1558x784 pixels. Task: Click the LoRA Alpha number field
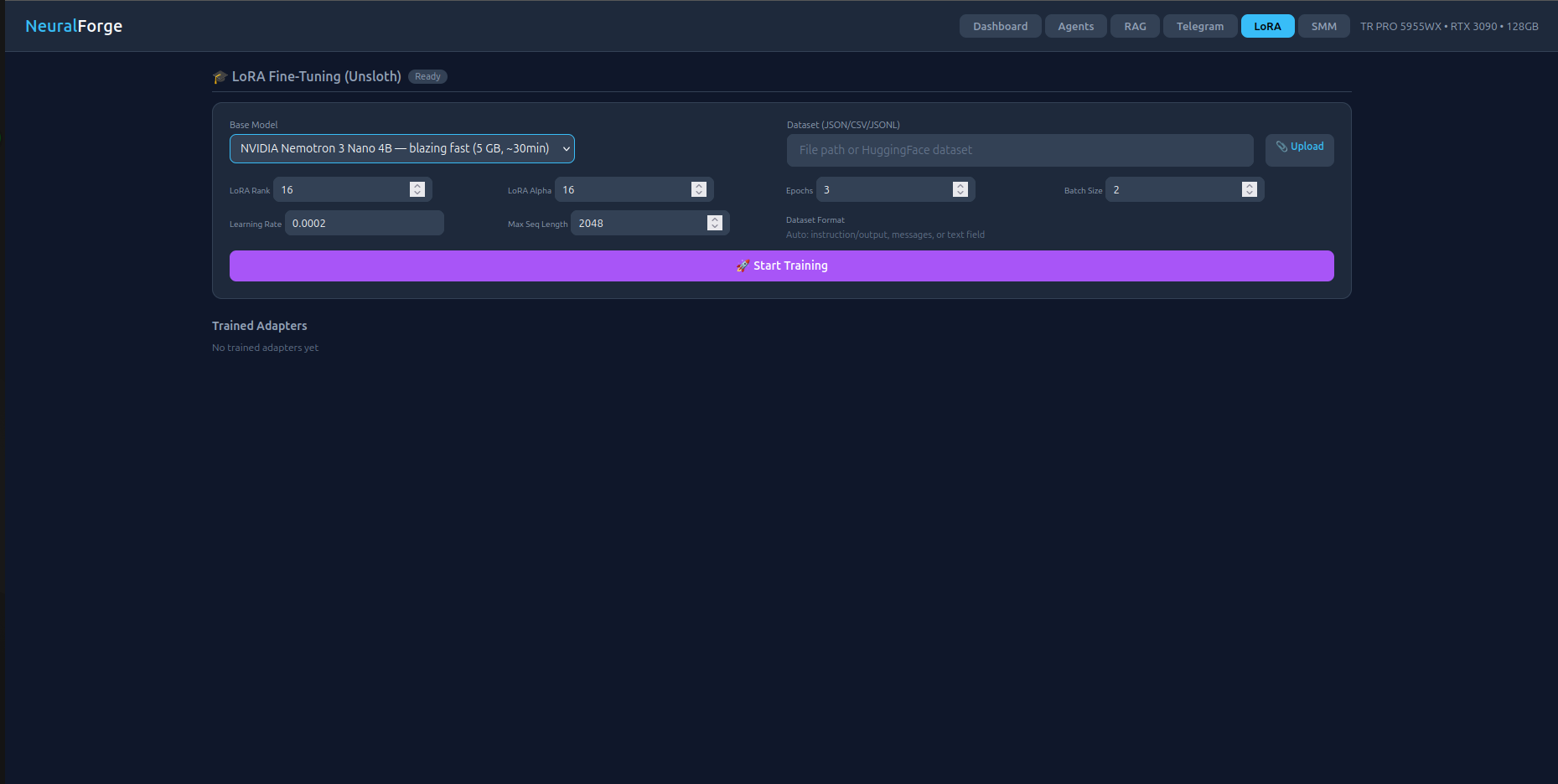pyautogui.click(x=634, y=189)
